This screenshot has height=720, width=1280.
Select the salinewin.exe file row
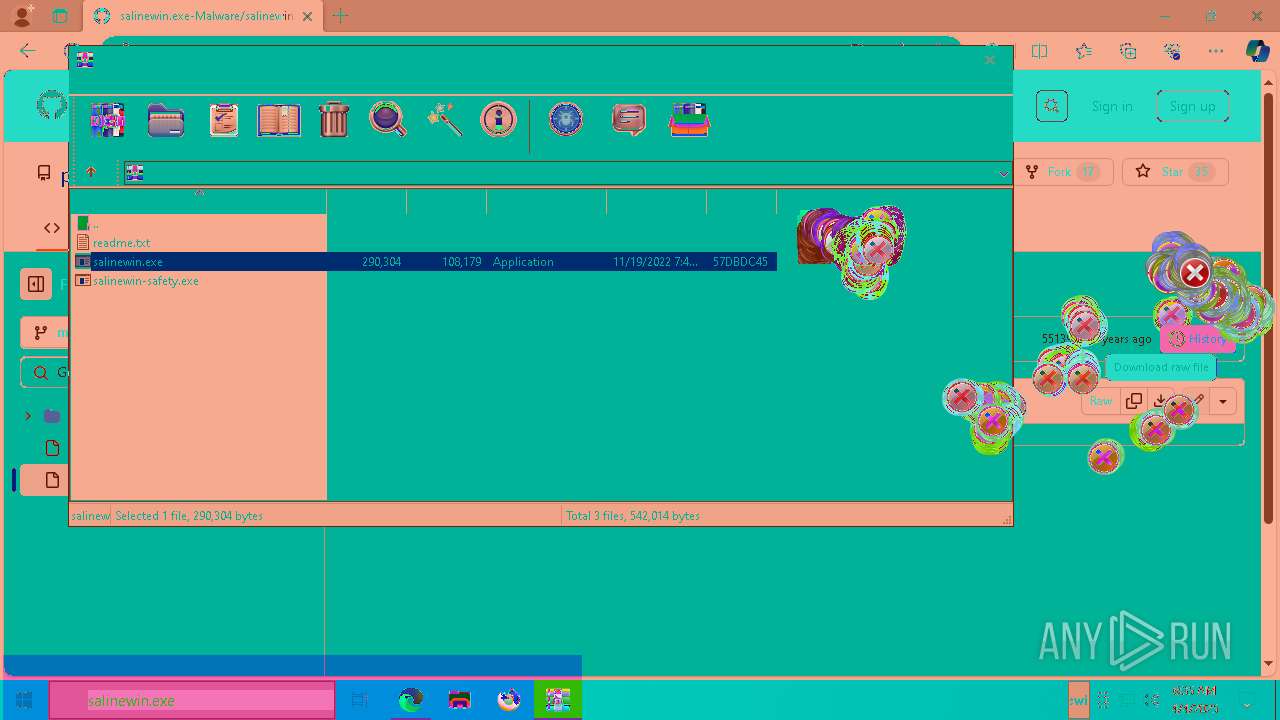tap(425, 262)
